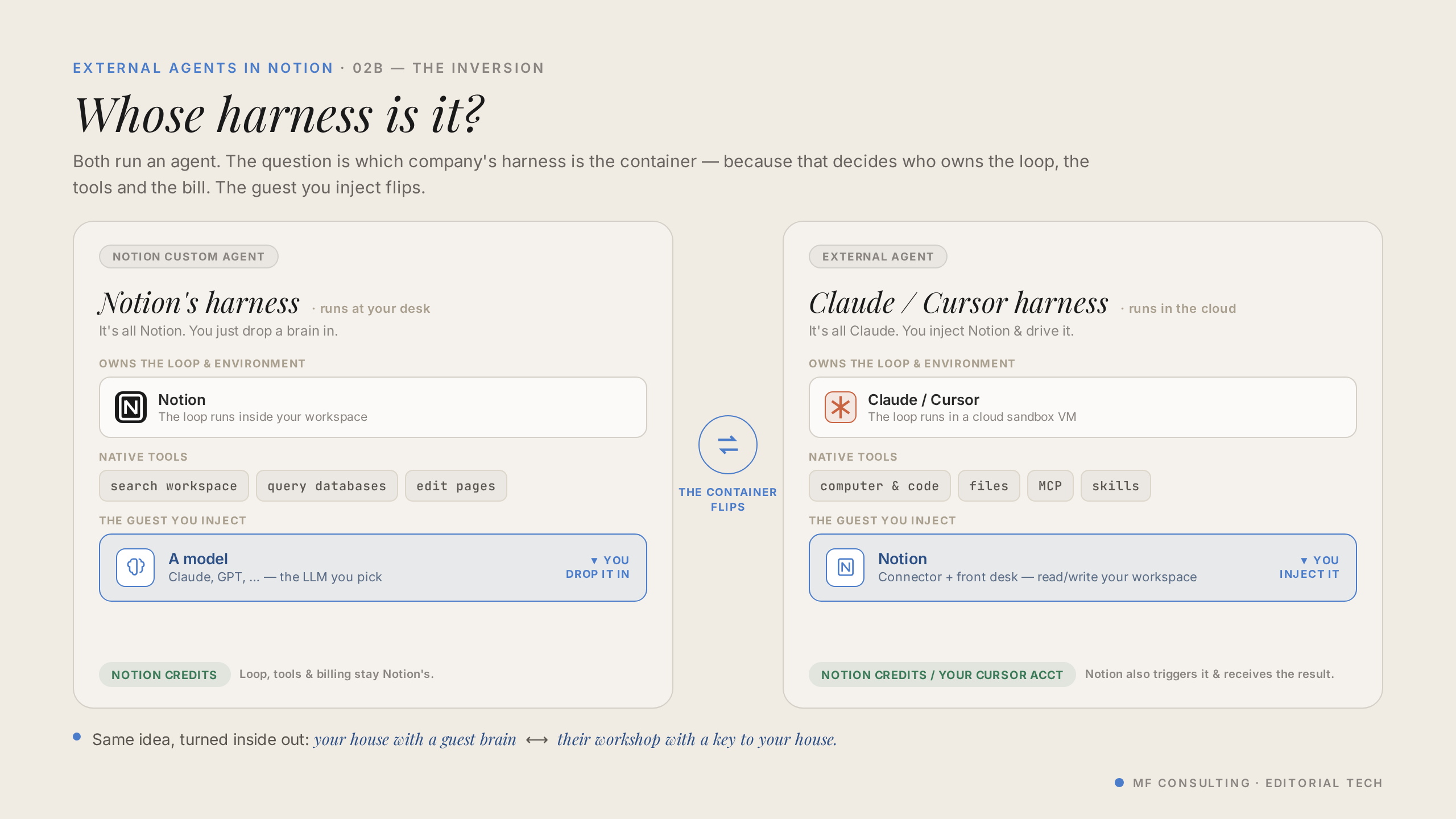Select the NOTION CUSTOM AGENT pill

tap(189, 257)
